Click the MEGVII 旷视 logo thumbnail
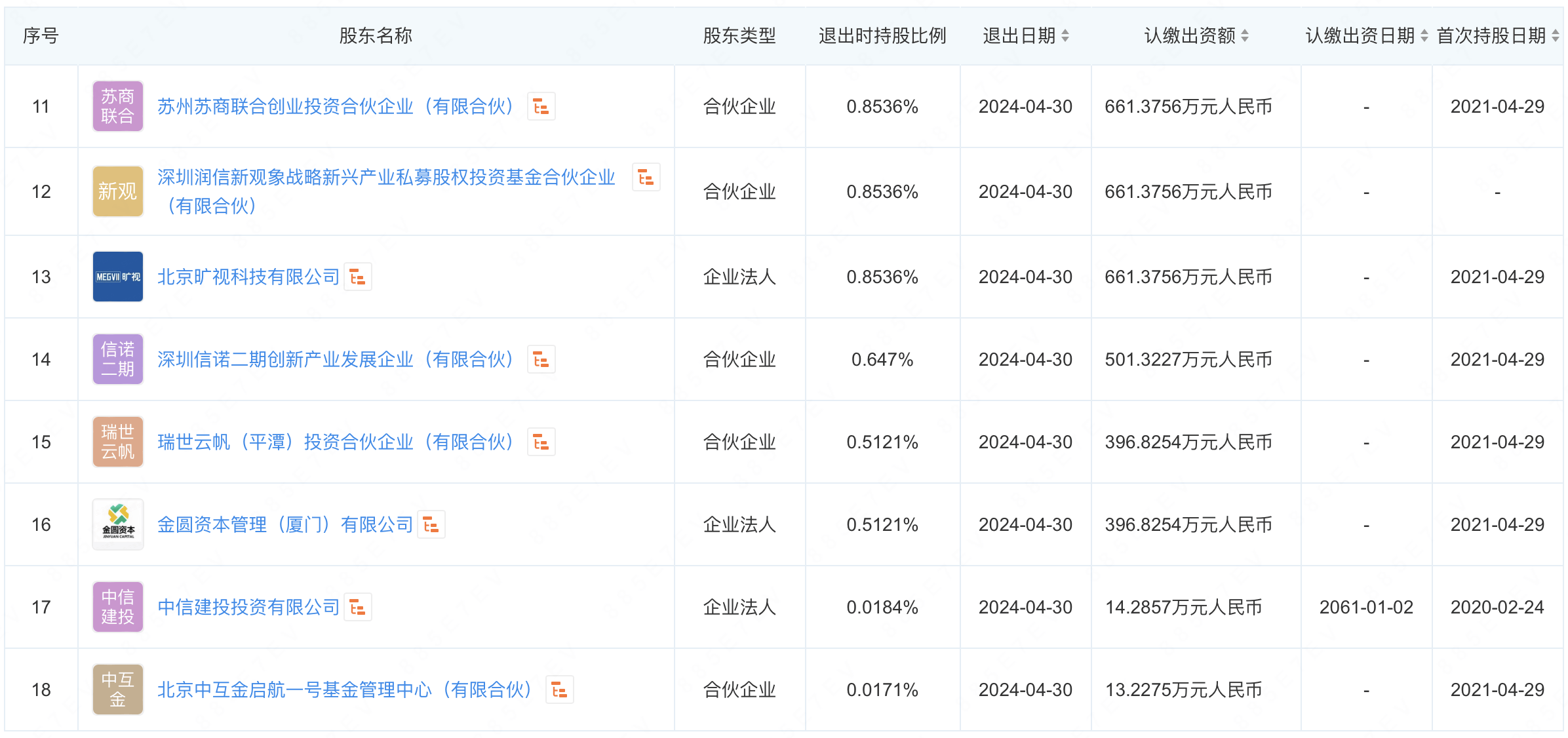Viewport: 1568px width, 738px height. tap(118, 277)
